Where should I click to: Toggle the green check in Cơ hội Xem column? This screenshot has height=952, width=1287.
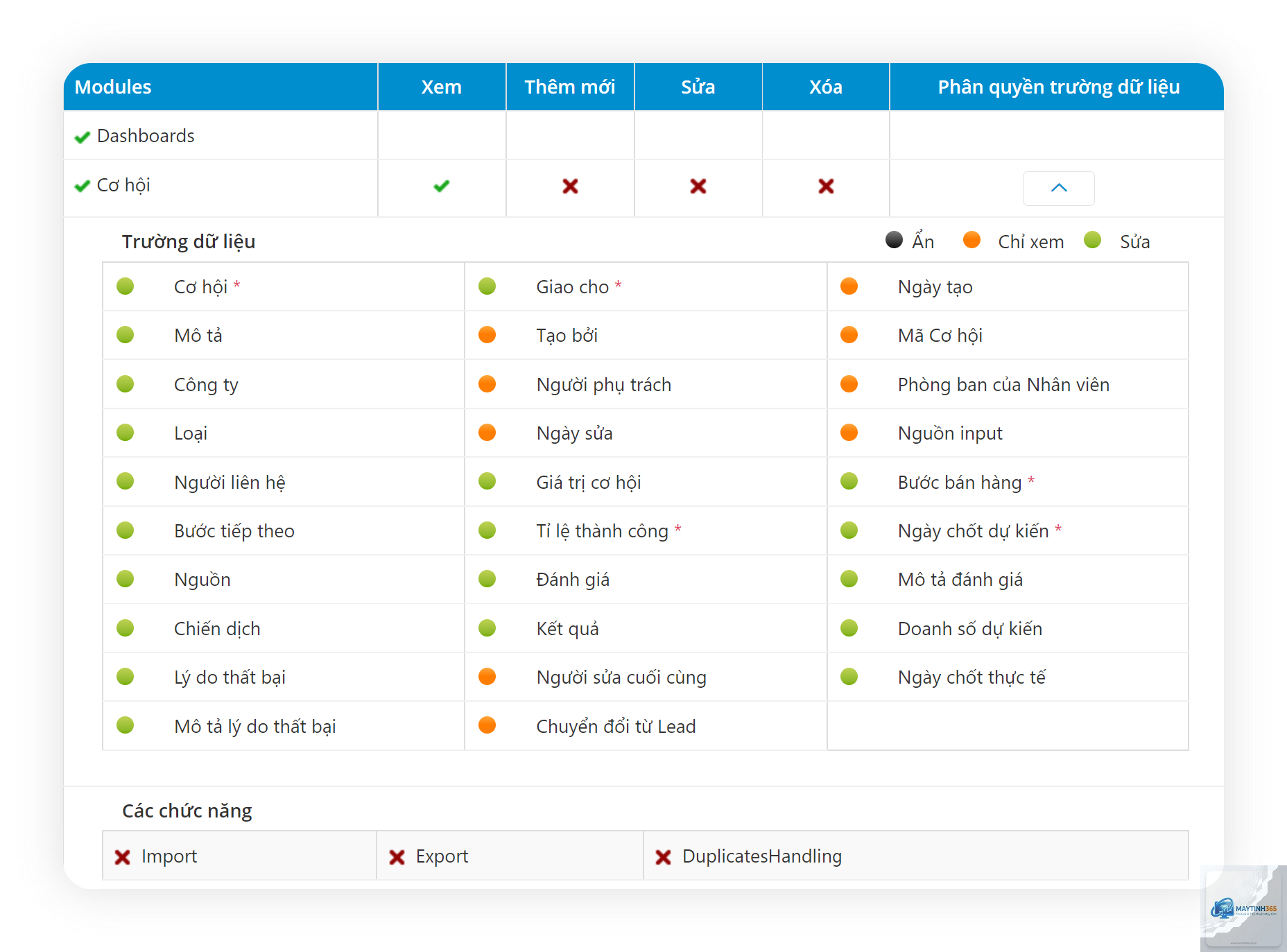click(442, 186)
